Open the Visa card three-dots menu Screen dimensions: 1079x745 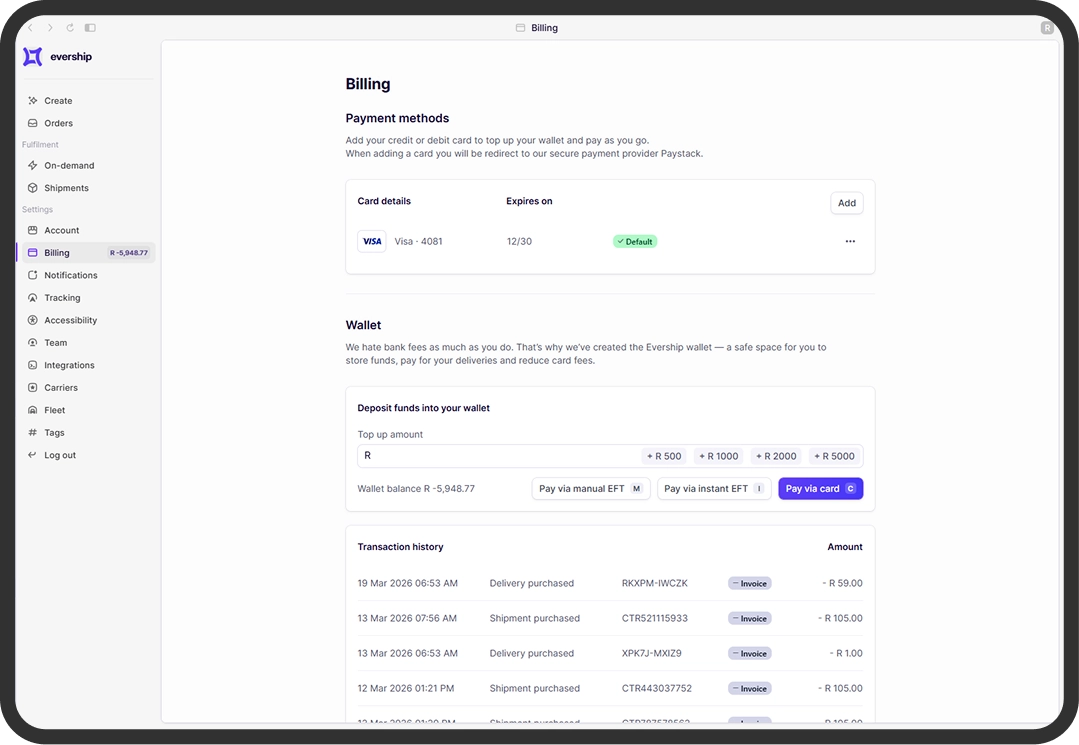point(850,241)
